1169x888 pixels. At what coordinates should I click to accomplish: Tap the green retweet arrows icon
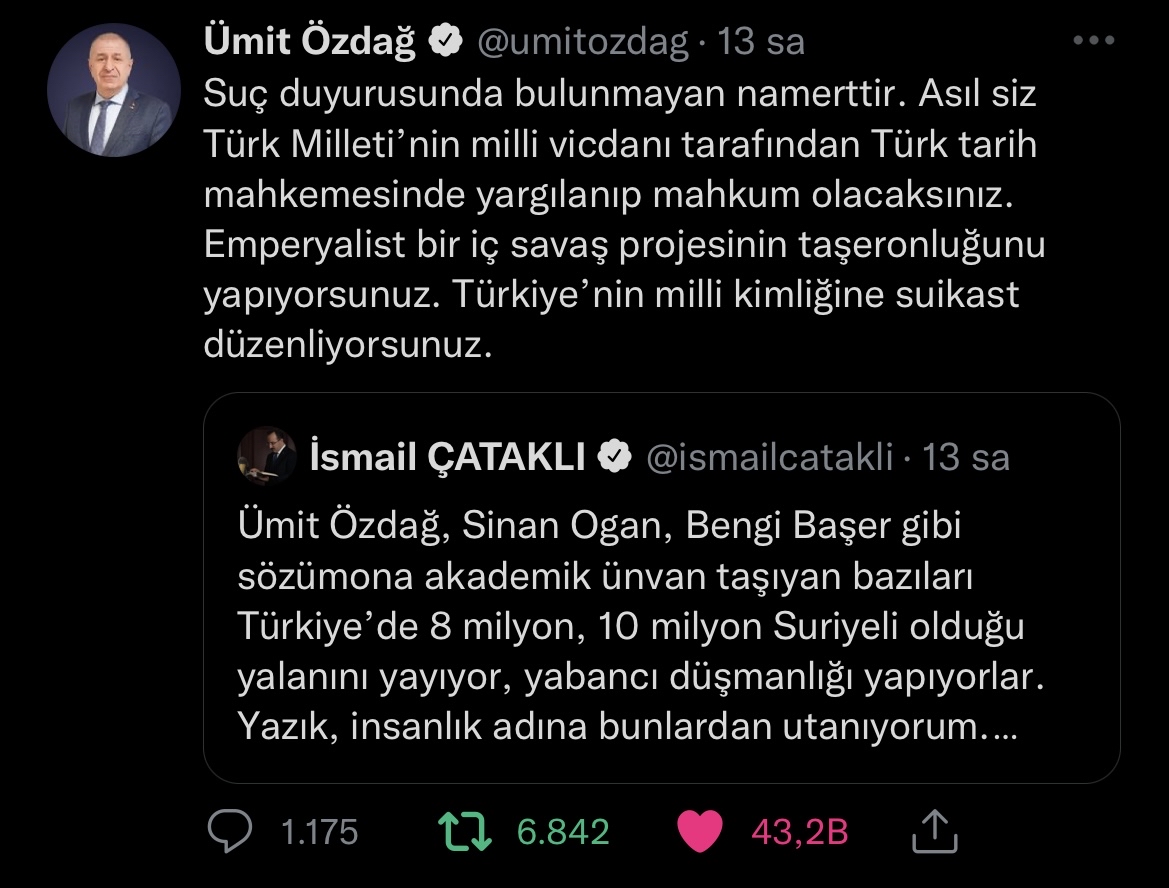466,831
